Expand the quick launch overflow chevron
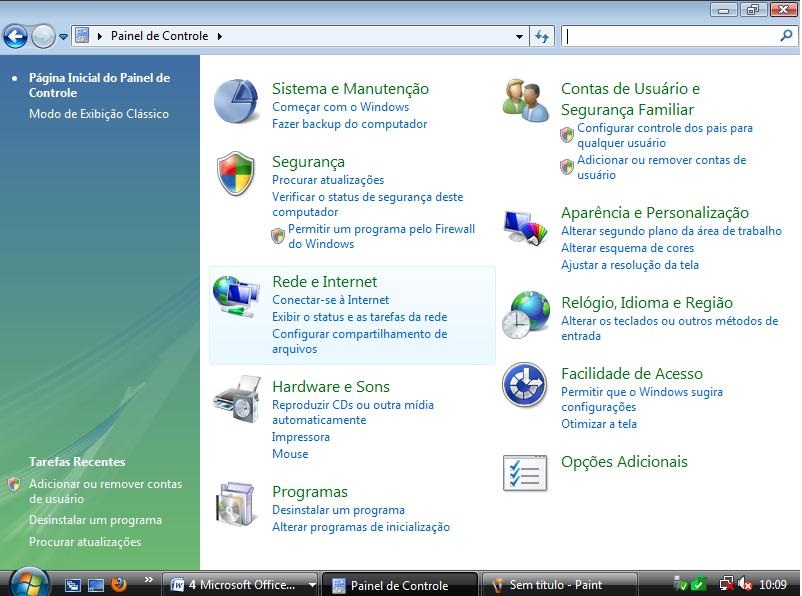Image resolution: width=802 pixels, height=596 pixels. click(x=148, y=580)
